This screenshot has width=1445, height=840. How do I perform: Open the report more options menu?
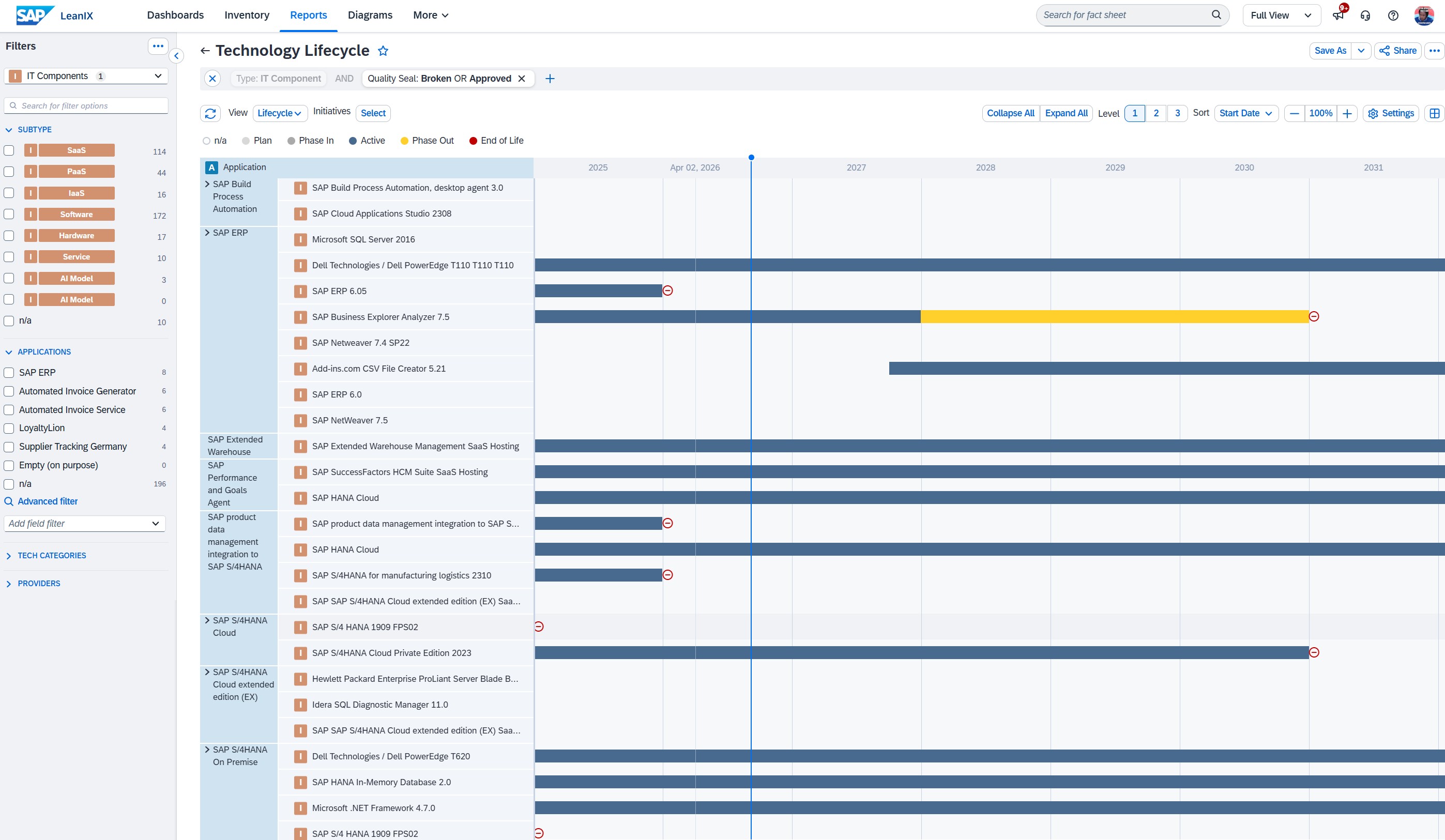(1435, 51)
